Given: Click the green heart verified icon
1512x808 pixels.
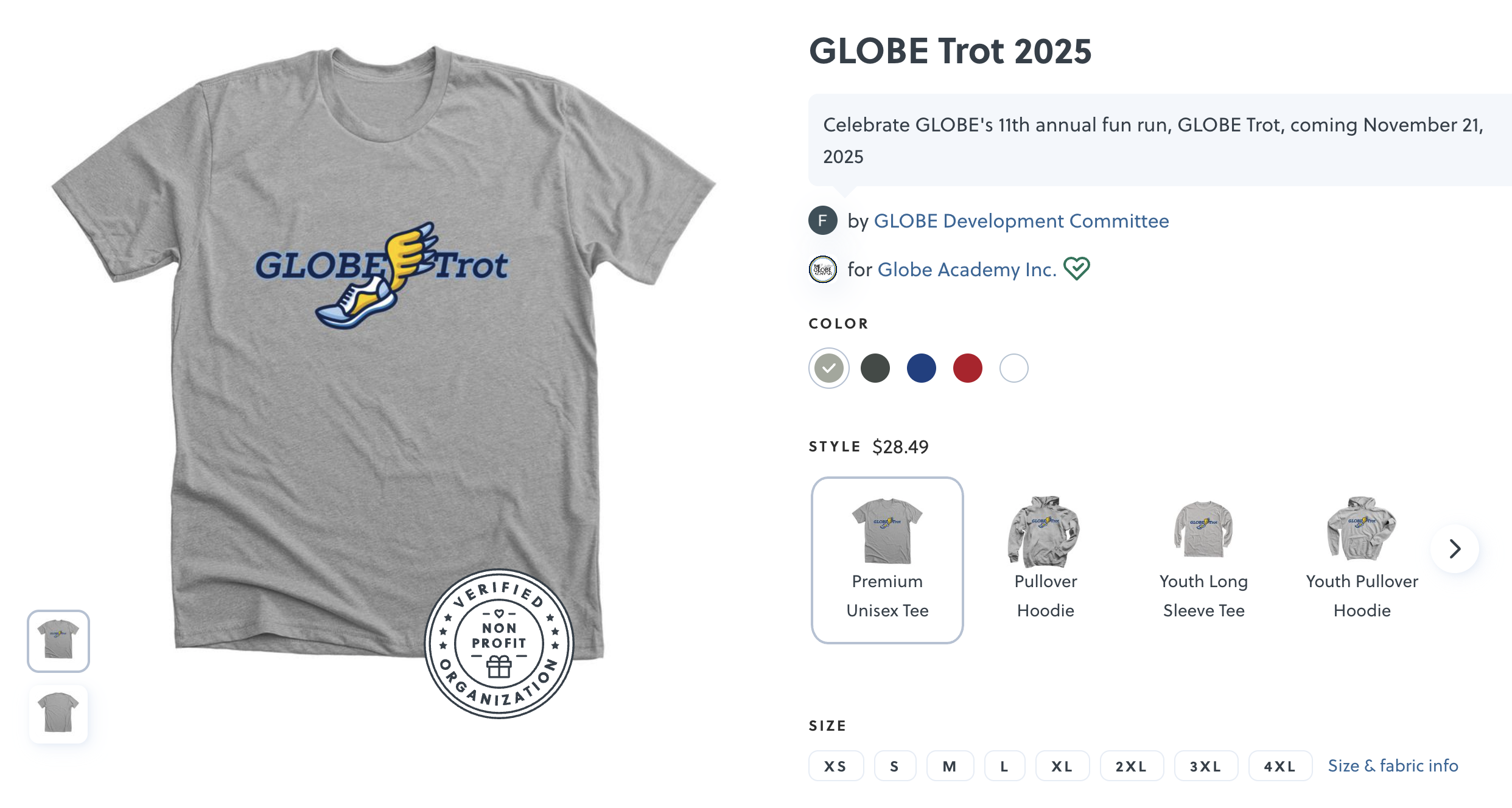Looking at the screenshot, I should click(1077, 268).
